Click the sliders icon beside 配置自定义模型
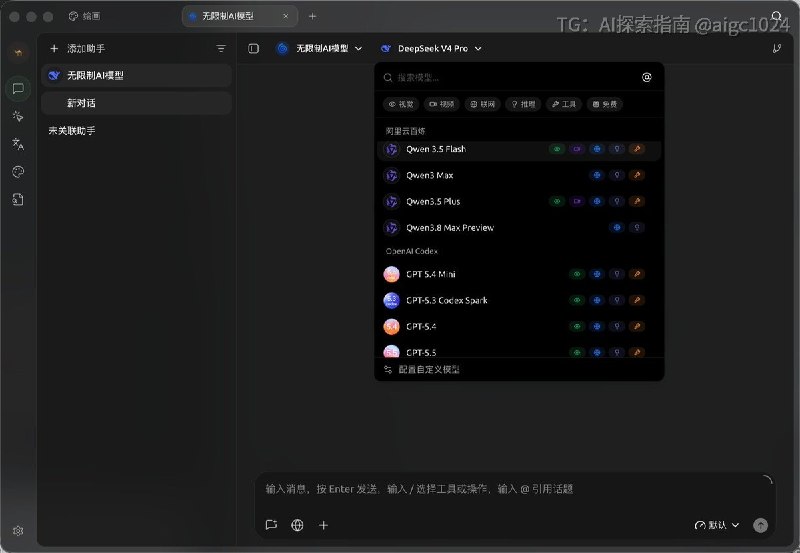 (x=388, y=369)
